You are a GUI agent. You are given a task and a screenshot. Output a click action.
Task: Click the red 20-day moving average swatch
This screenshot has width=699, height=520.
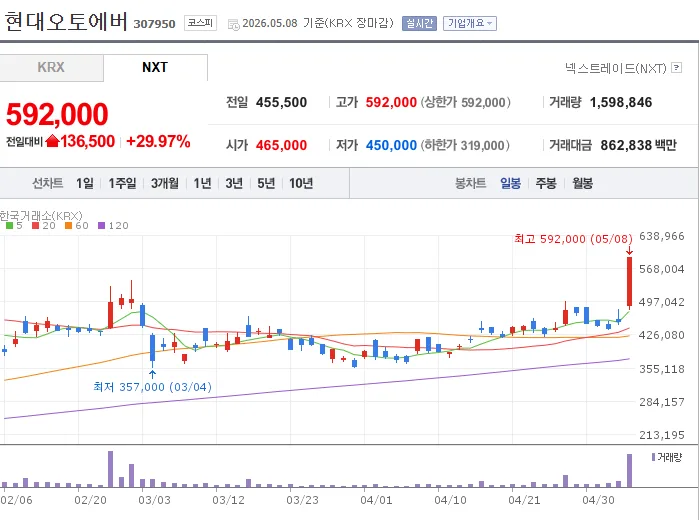click(36, 226)
